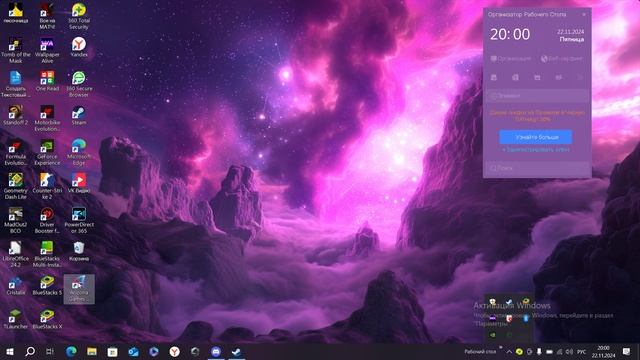Open taskbar search with the magnifier icon
Screen dimensions: 640x360
30,351
